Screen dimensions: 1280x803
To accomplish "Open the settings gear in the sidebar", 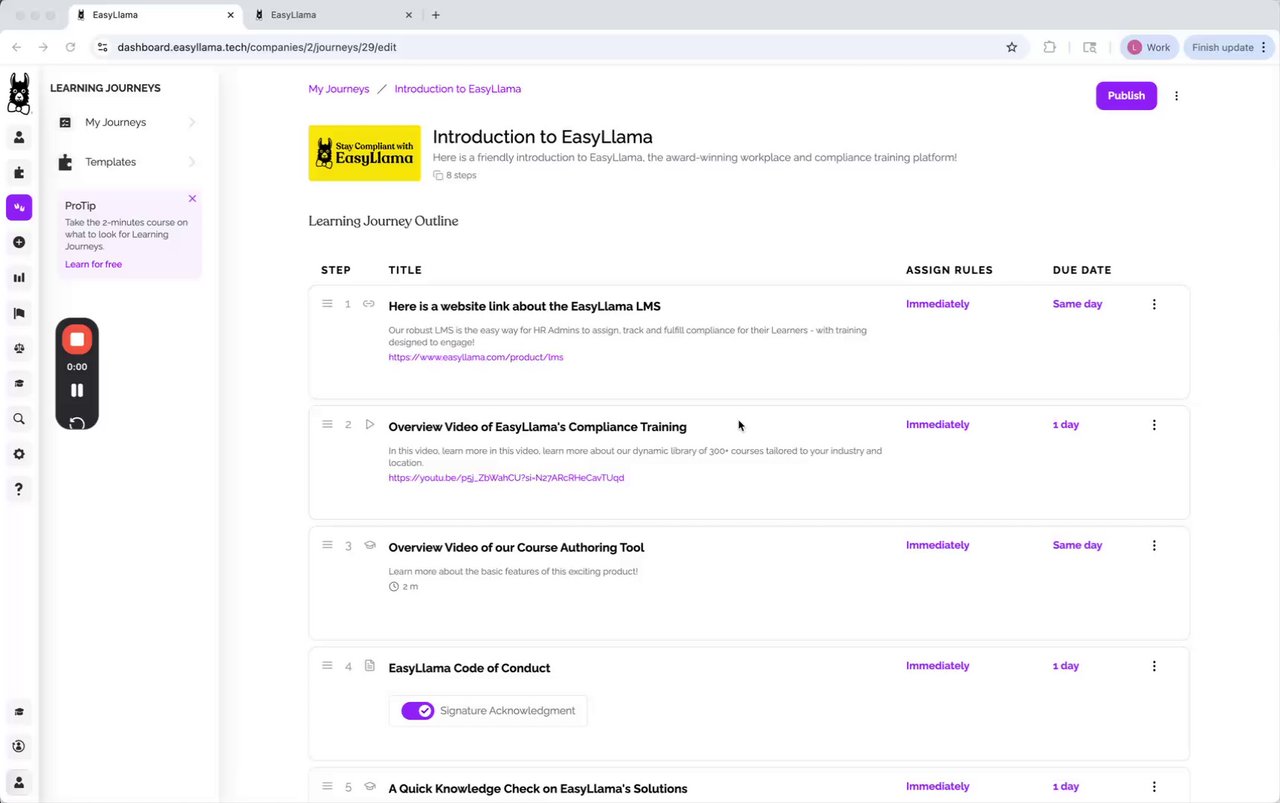I will pos(19,454).
